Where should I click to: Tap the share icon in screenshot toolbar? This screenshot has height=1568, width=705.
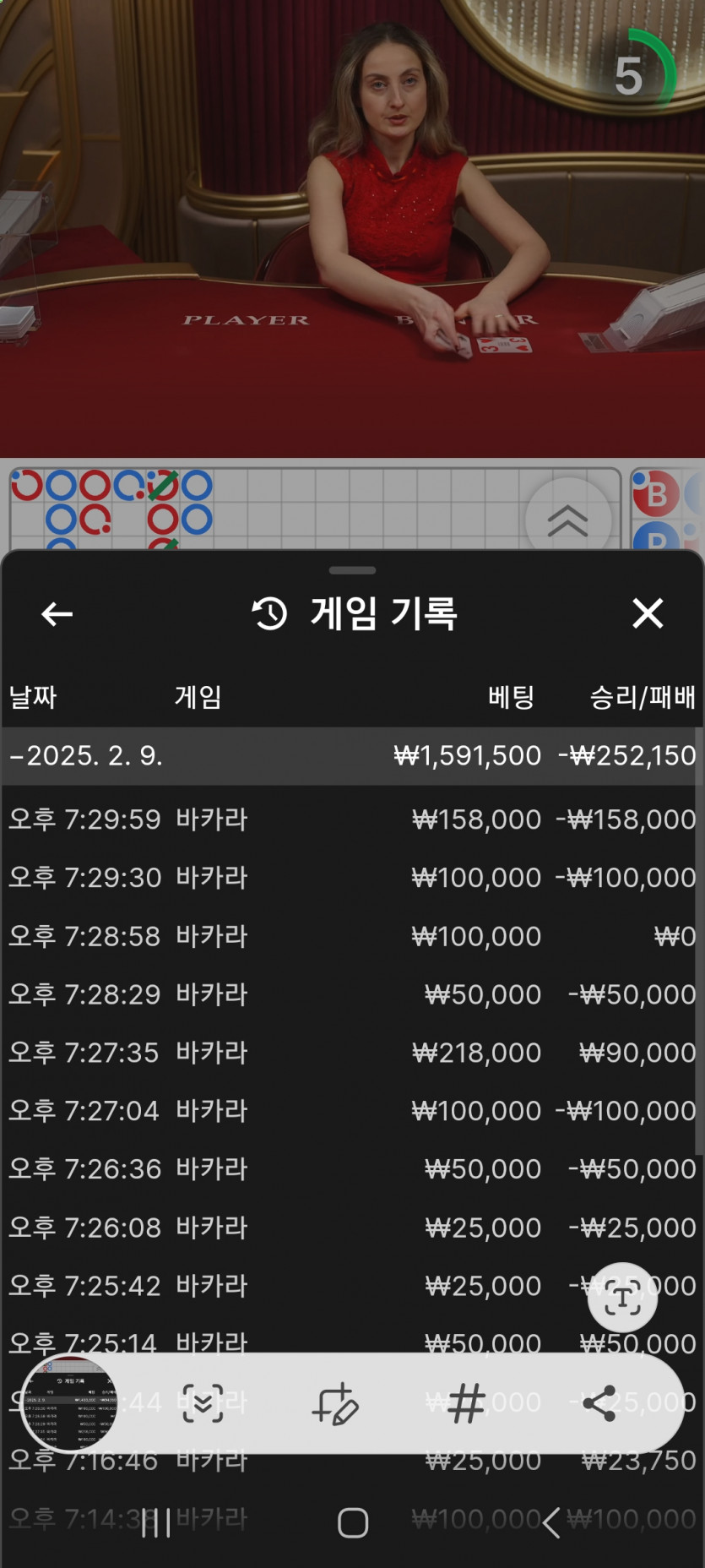[599, 1404]
